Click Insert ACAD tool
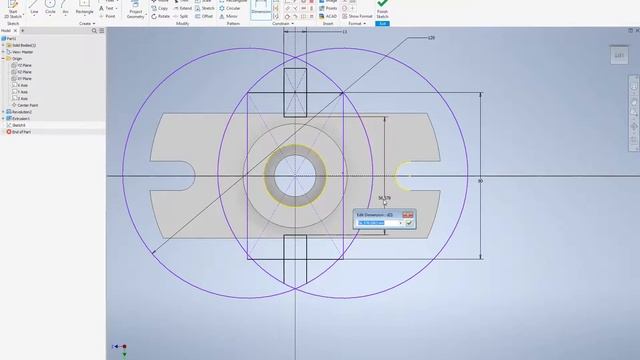The height and width of the screenshot is (360, 640). click(328, 16)
